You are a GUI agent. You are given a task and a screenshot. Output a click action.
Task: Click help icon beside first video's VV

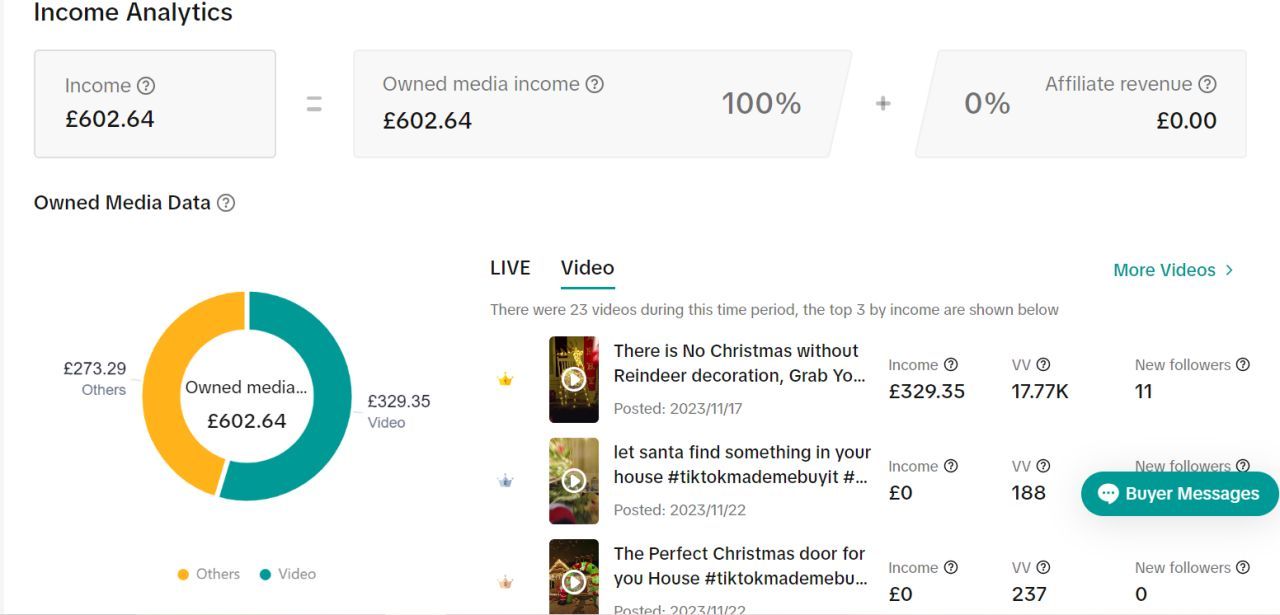pyautogui.click(x=1043, y=365)
